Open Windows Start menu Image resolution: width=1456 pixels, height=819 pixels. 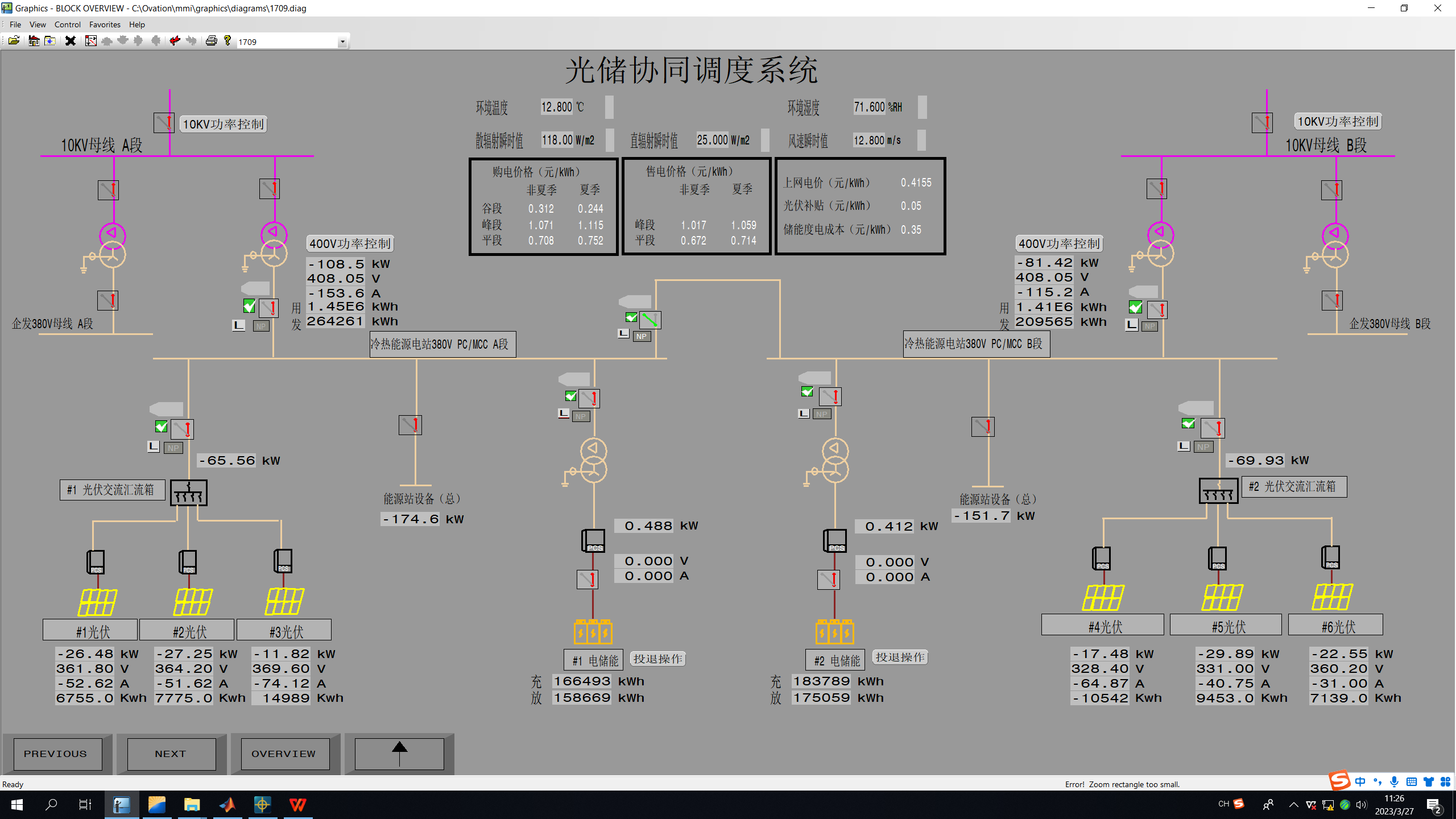point(17,804)
